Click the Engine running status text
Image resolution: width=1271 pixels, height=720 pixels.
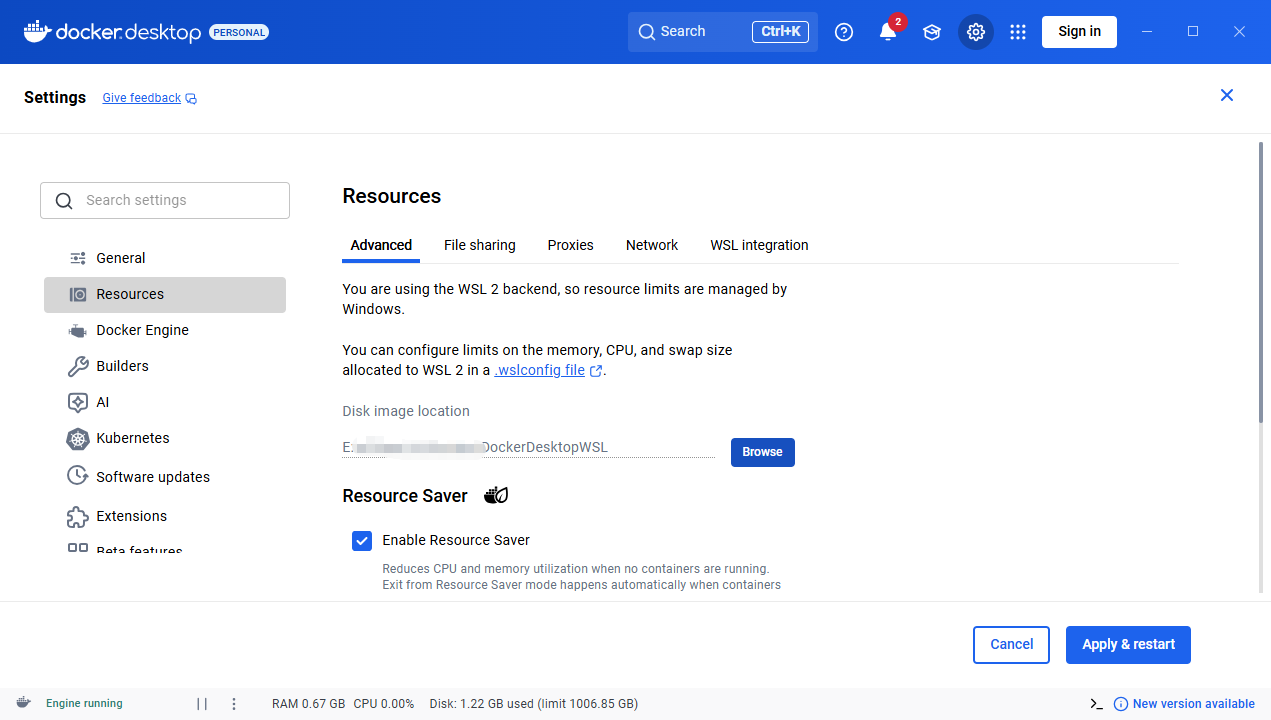[x=84, y=704]
